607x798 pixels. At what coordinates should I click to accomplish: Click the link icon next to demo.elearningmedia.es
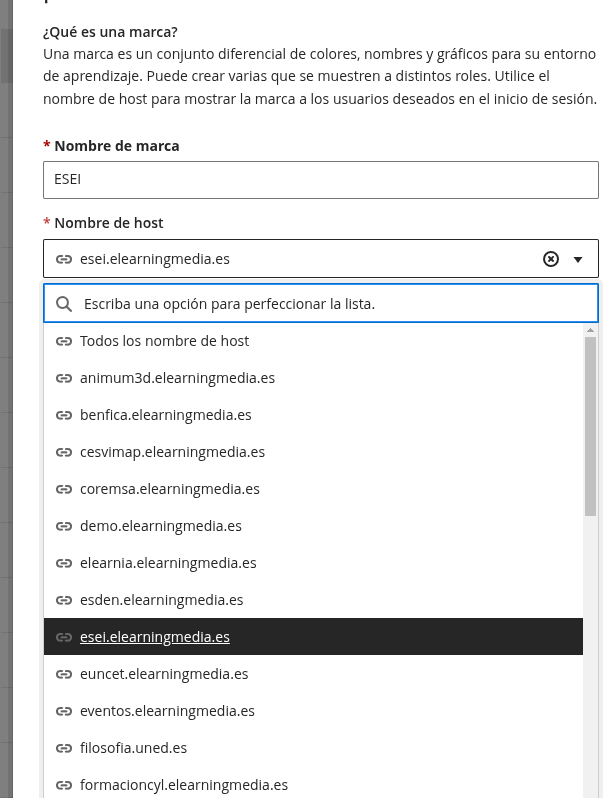tap(64, 526)
